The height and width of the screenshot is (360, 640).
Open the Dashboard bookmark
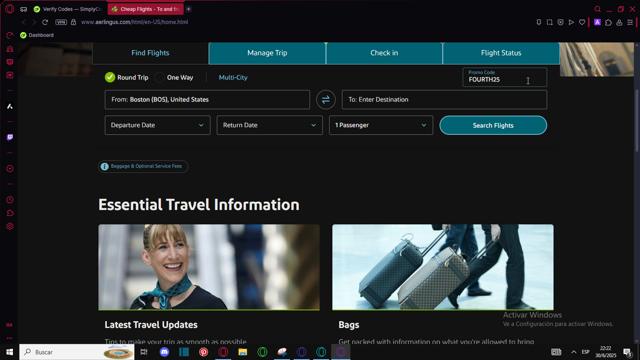(x=37, y=35)
